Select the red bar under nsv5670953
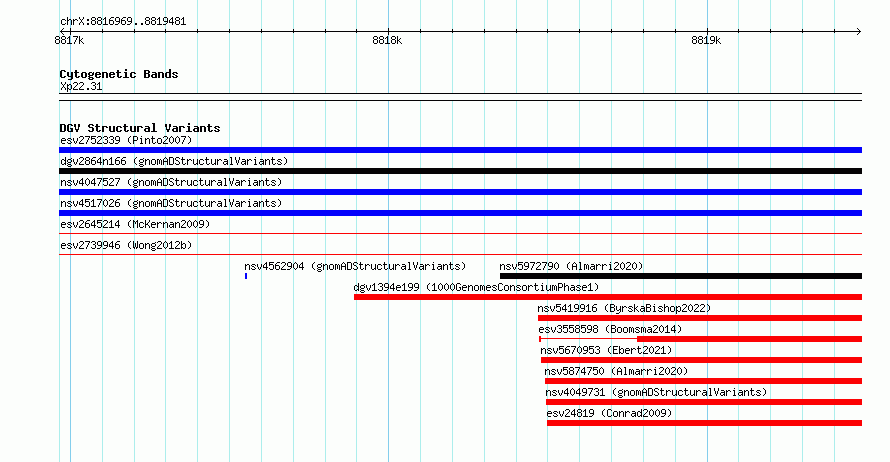This screenshot has width=890, height=462. 702,360
